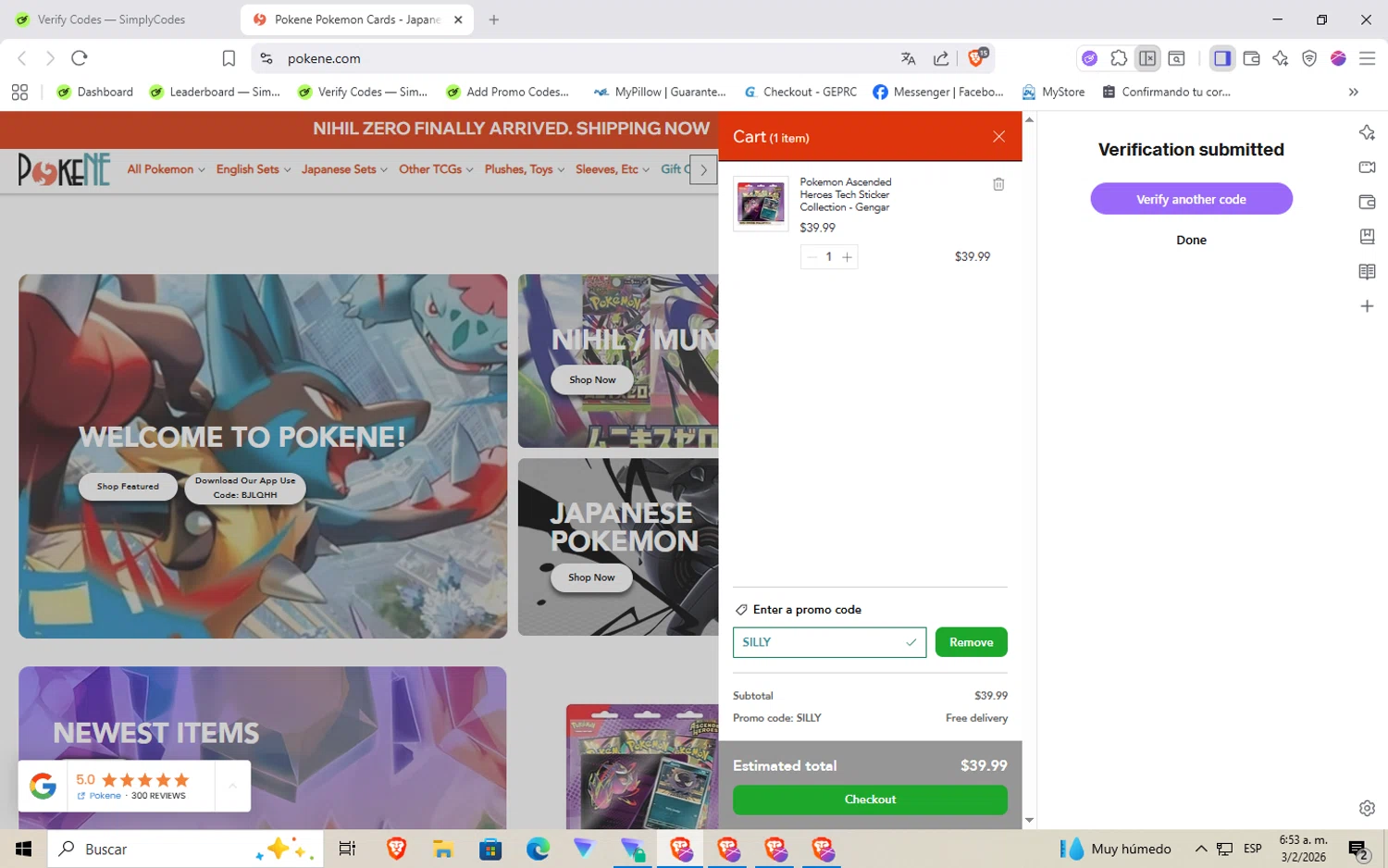Open the browser main menu hamburger icon
The image size is (1388, 868).
pyautogui.click(x=1367, y=58)
